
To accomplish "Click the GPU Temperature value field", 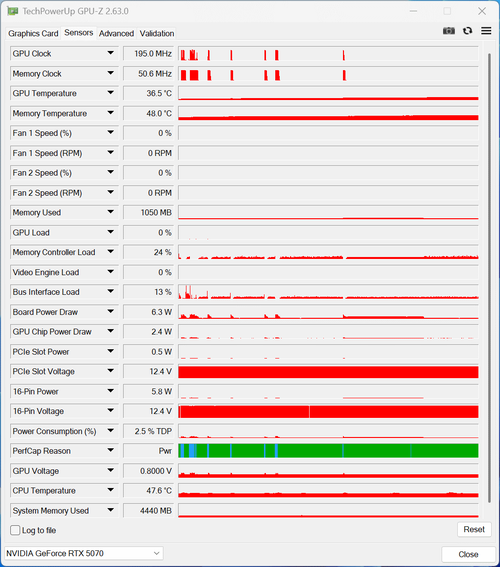I will pos(149,93).
